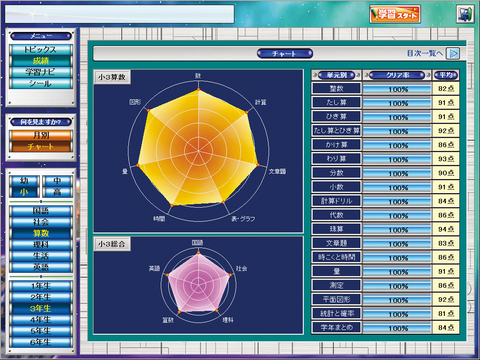
Task: Open the 学習ナビ menu item
Action: click(x=41, y=72)
